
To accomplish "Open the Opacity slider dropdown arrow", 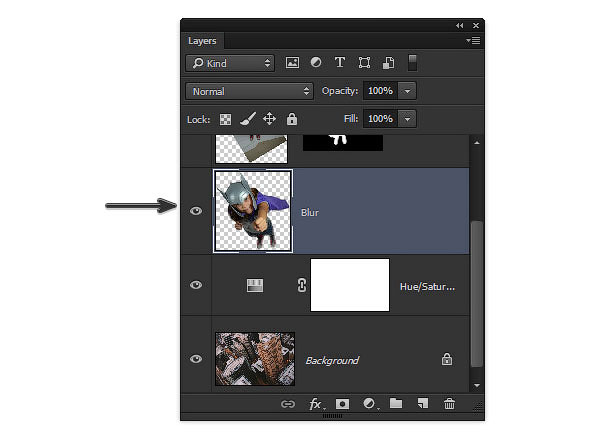I will (407, 91).
